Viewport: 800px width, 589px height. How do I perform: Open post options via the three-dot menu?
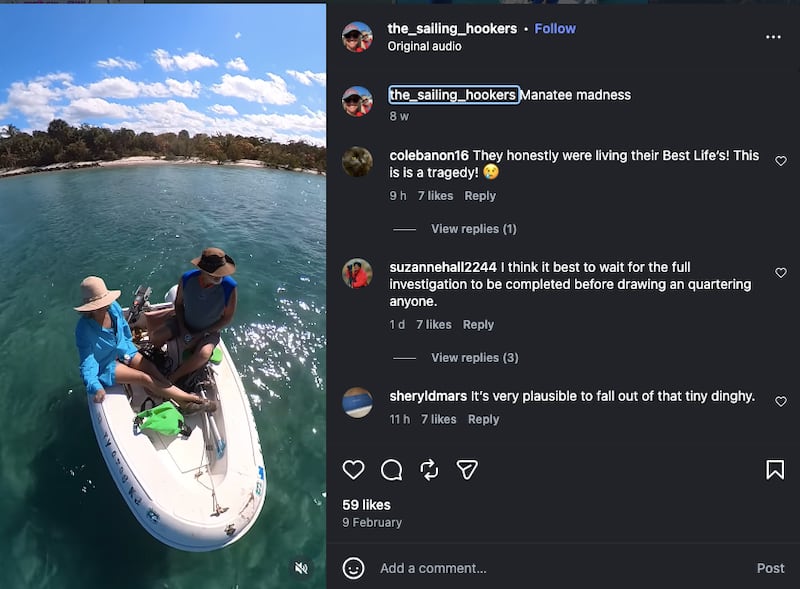(772, 36)
